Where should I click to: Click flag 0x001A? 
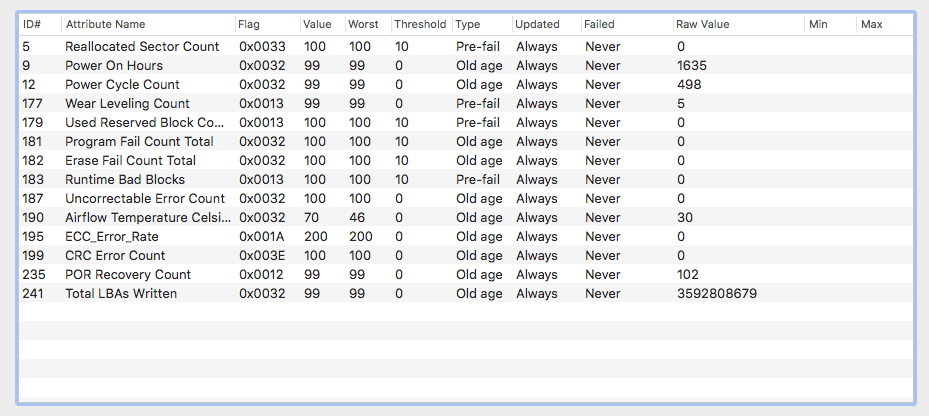point(262,236)
